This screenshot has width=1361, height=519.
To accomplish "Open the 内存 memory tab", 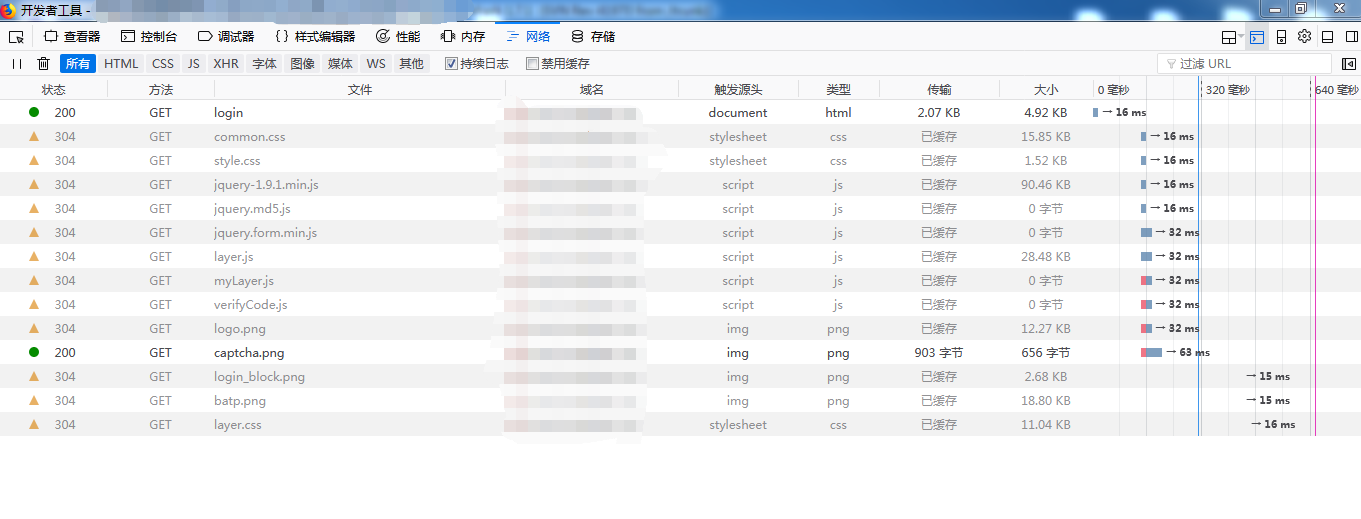I will click(x=463, y=37).
